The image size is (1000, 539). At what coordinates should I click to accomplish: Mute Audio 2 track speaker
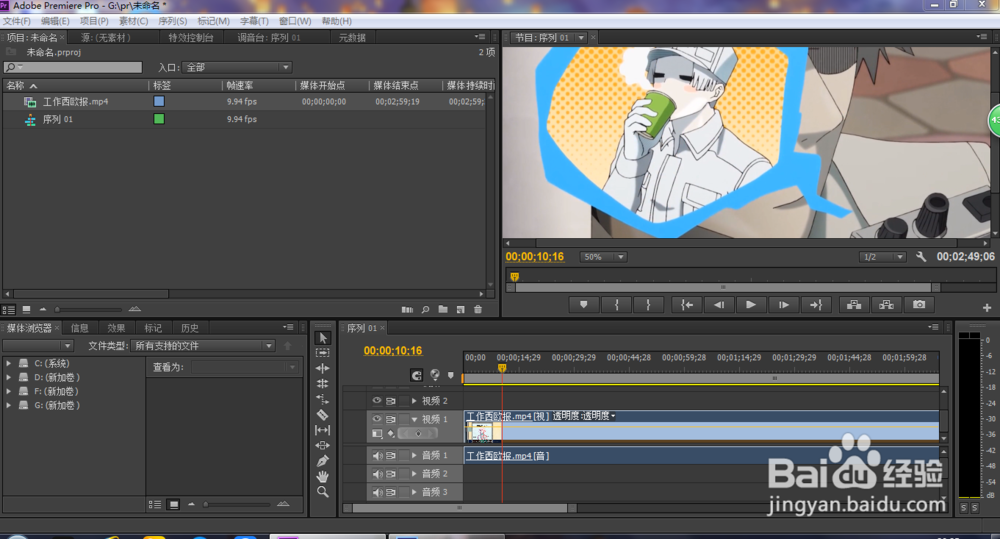(377, 474)
